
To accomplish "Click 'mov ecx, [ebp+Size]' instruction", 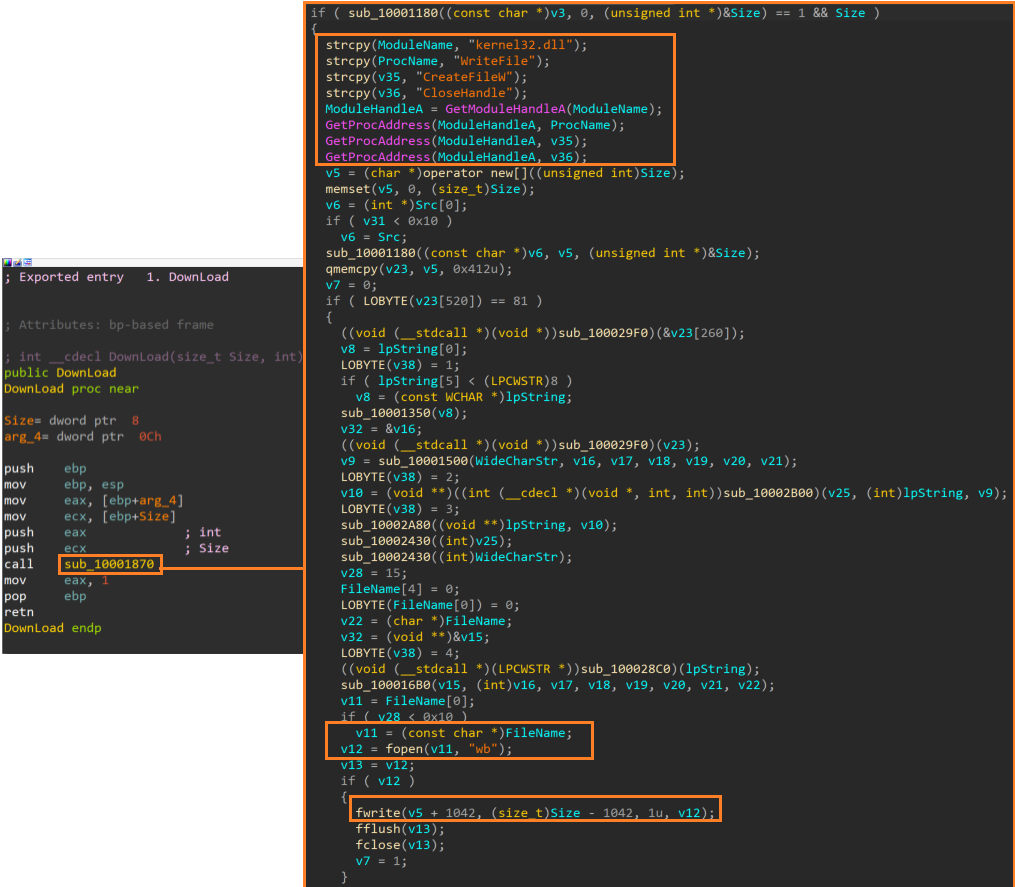I will click(x=90, y=517).
